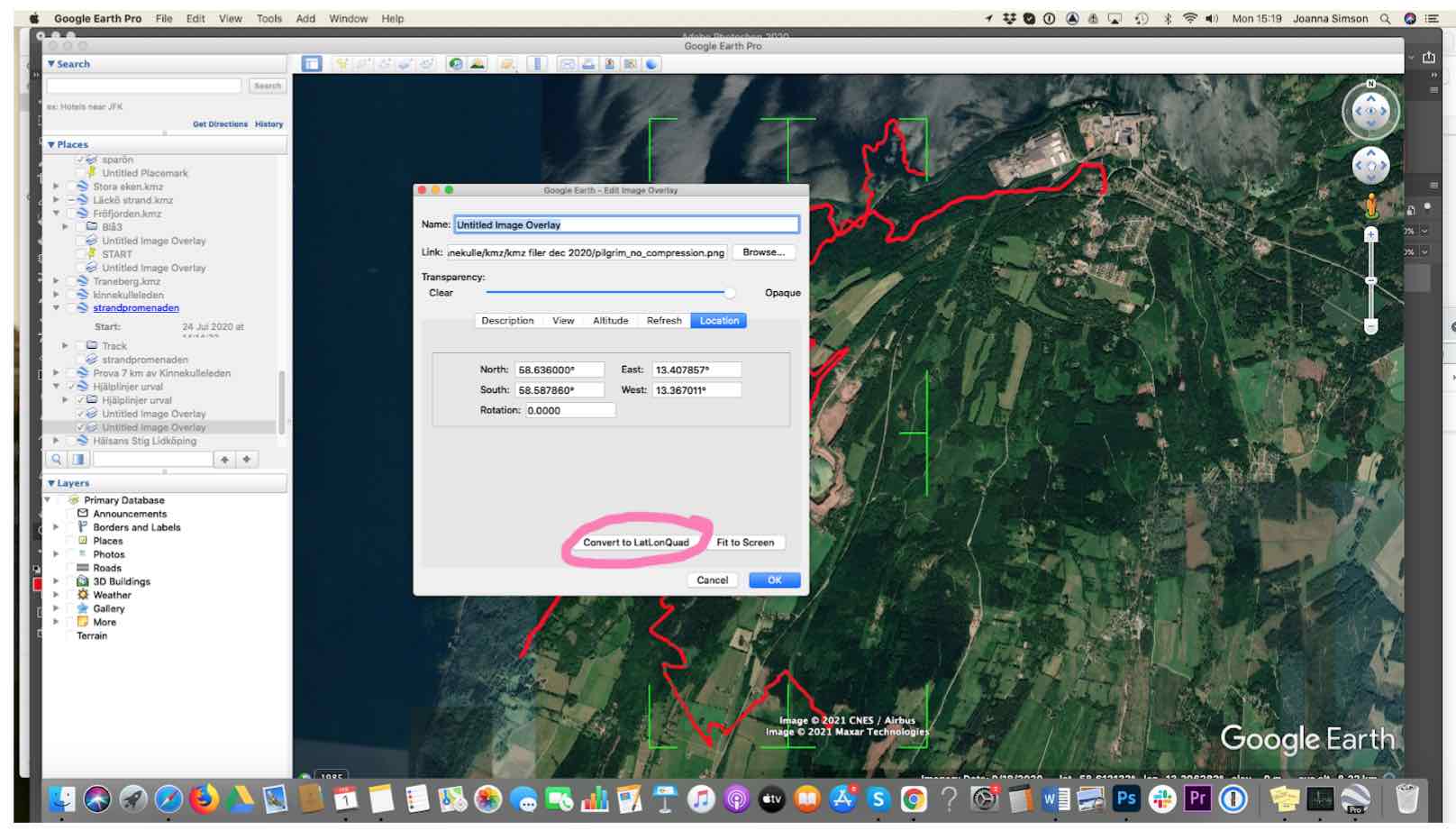Click the planet switcher toolbar icon
The height and width of the screenshot is (840, 1456).
507,64
